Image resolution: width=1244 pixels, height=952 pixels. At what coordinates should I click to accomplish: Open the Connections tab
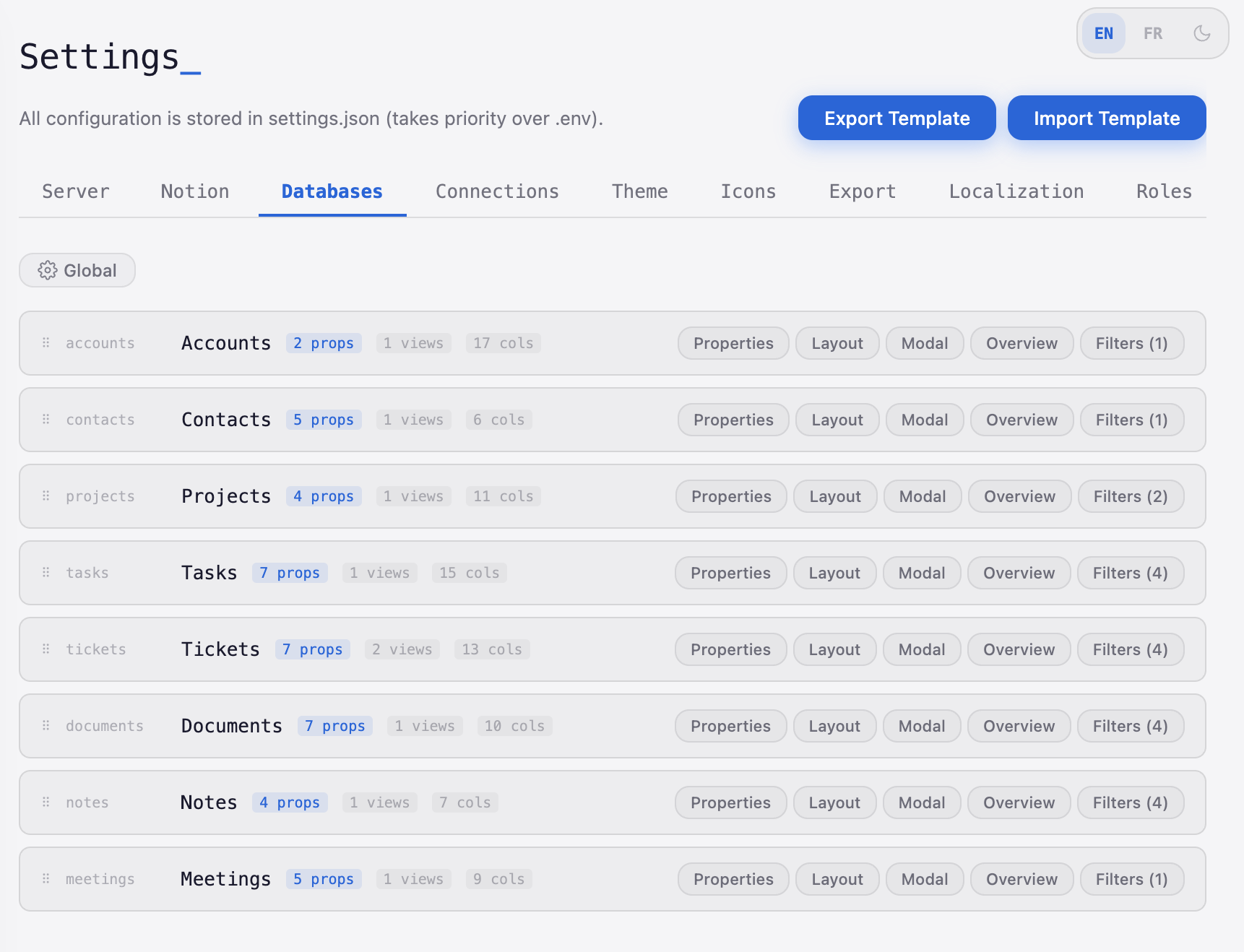[497, 191]
